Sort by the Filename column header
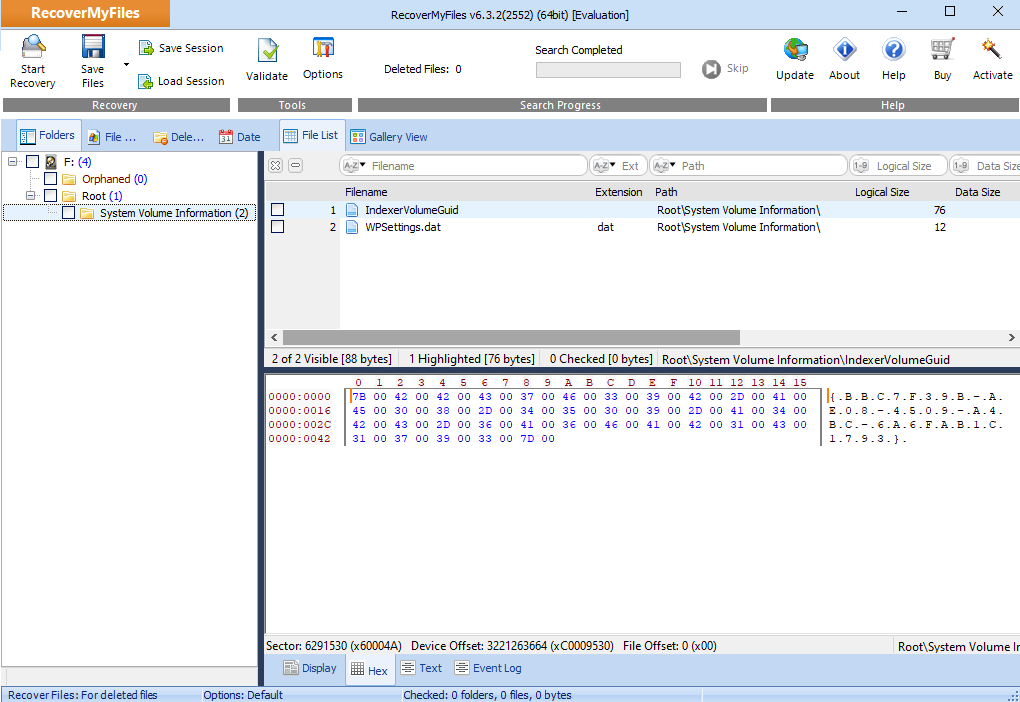Screen dimensions: 1020x702 366,192
